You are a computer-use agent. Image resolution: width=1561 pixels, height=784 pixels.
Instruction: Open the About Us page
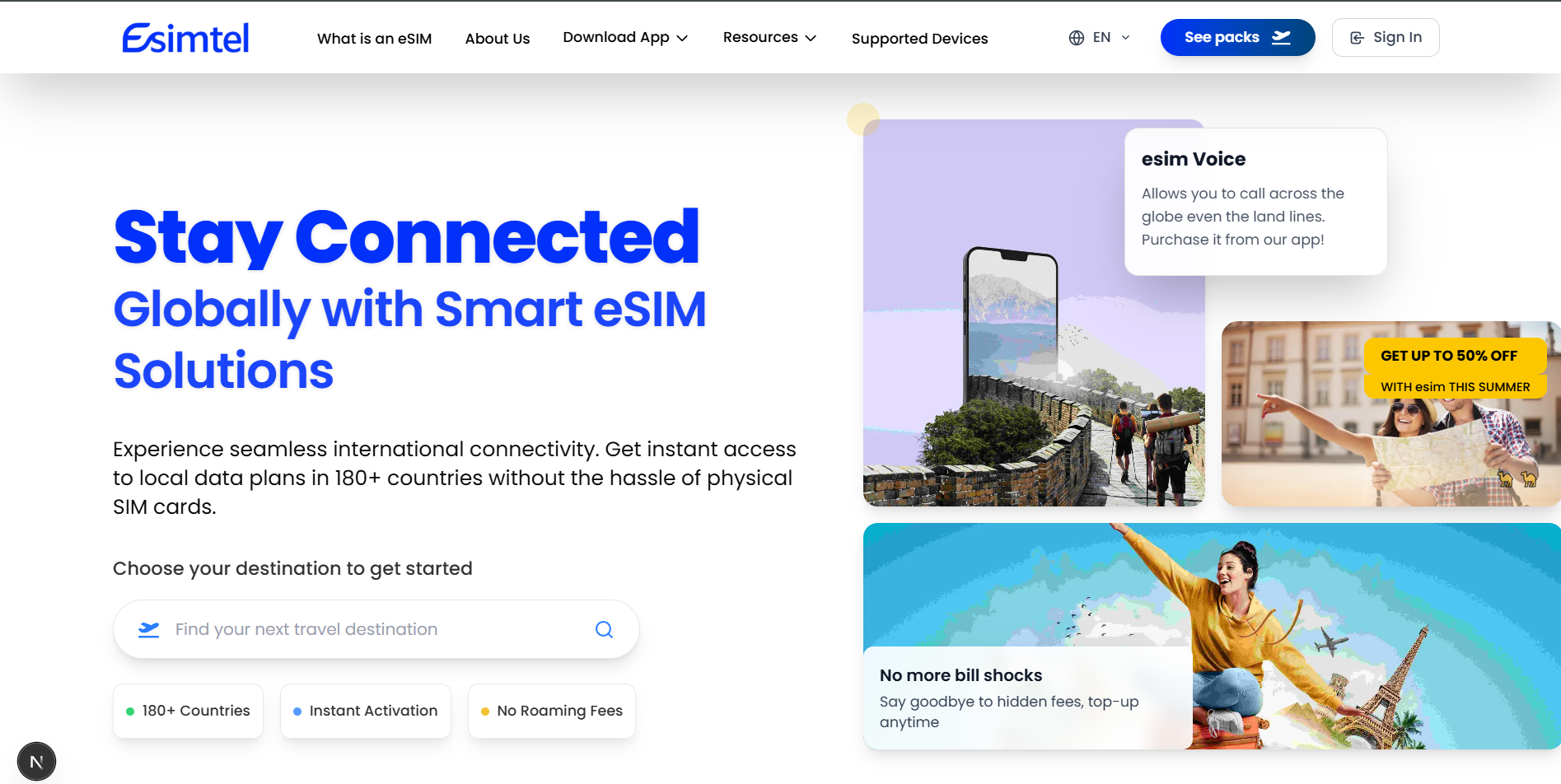click(498, 39)
